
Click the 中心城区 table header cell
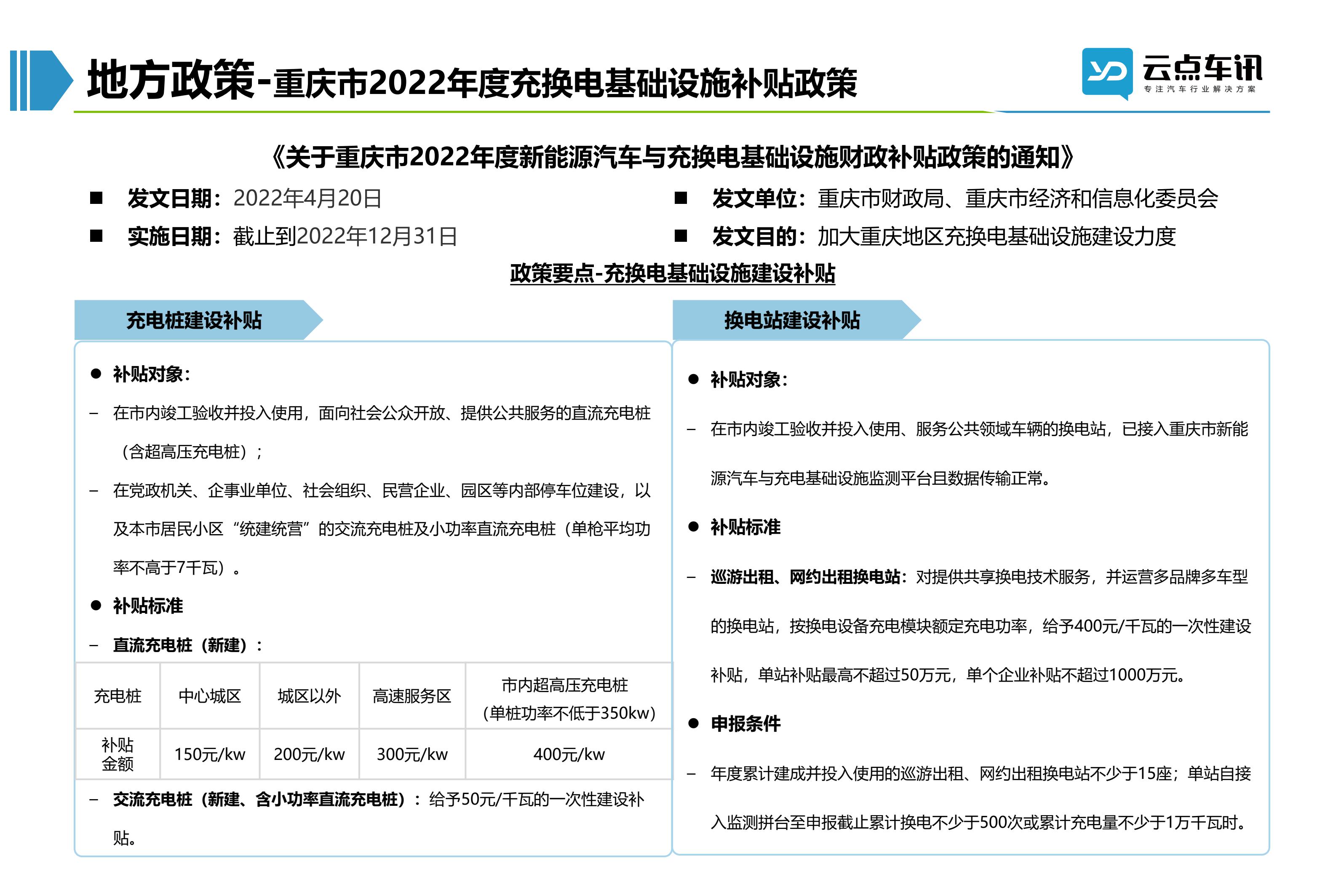210,696
